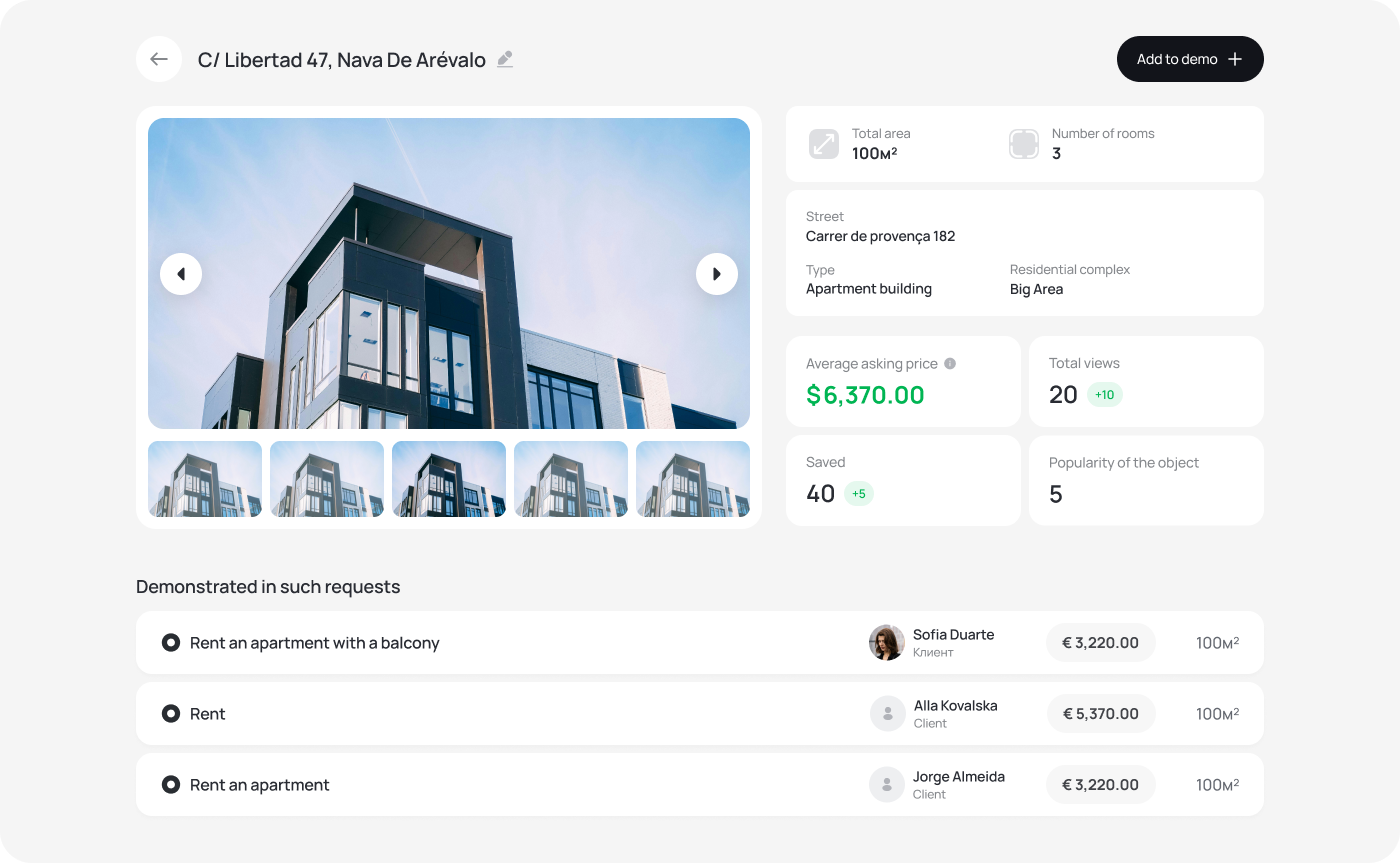Click the Number of rooms icon
Screen dimensions: 1400x863
pyautogui.click(x=1024, y=144)
